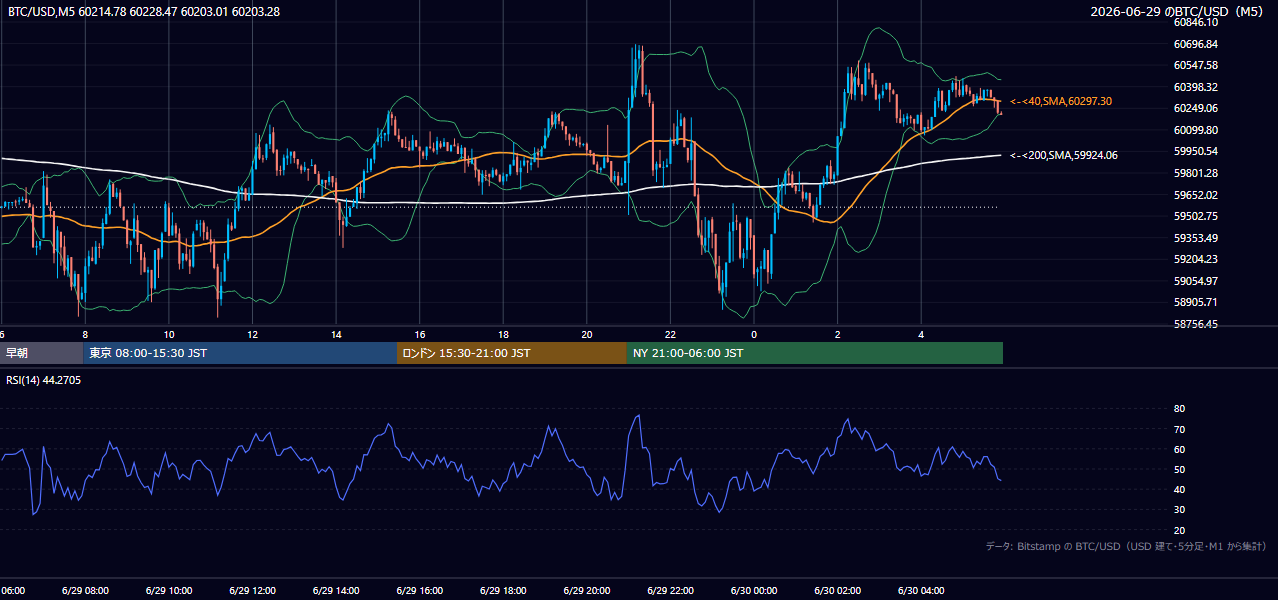Click the 6/30 00:00 date axis label
The image size is (1278, 600).
coord(754,590)
